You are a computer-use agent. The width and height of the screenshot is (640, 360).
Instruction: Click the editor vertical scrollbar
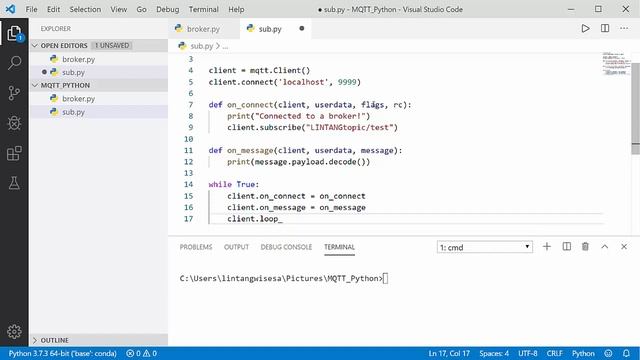pos(636,108)
